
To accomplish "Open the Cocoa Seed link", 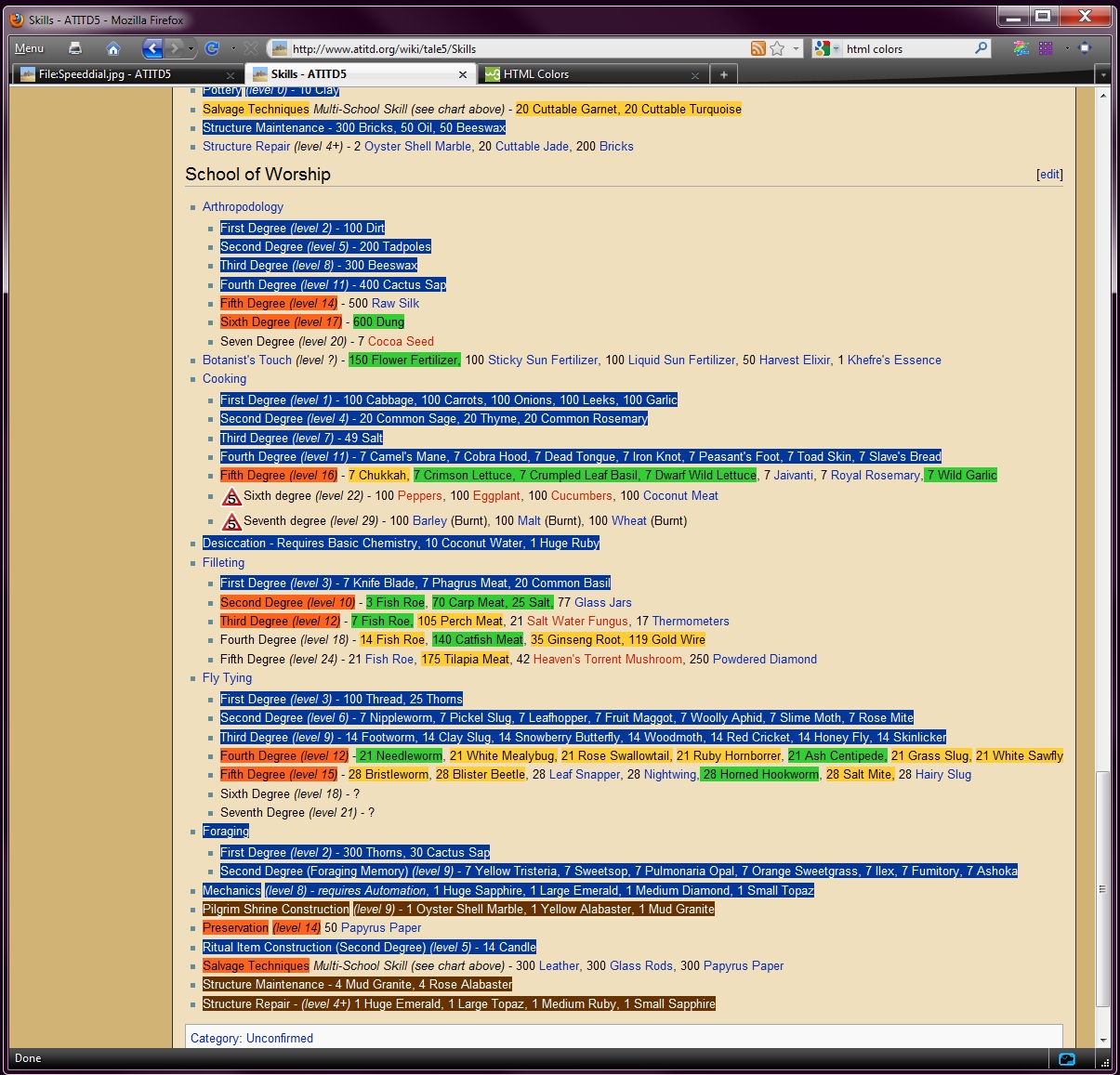I will click(401, 342).
